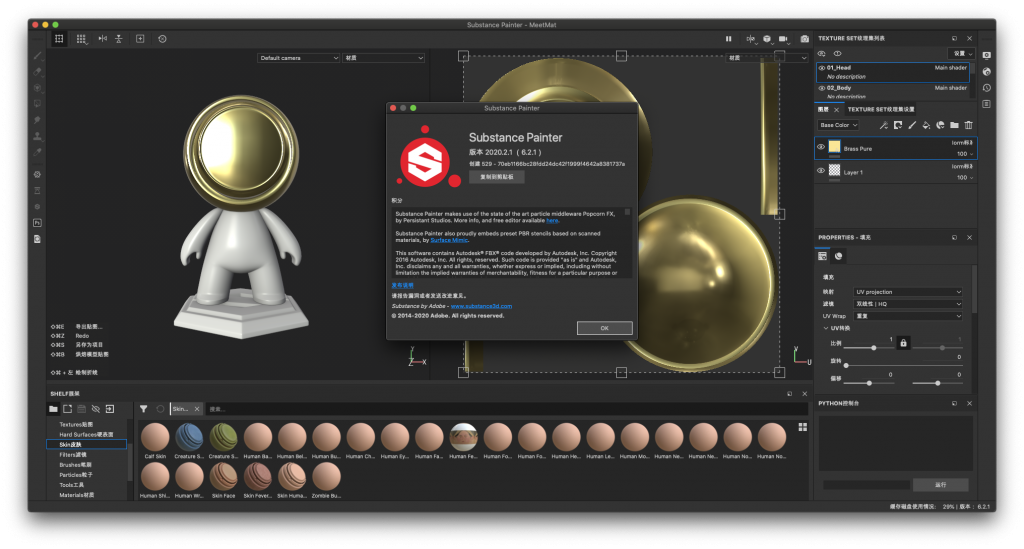Image resolution: width=1024 pixels, height=549 pixels.
Task: Click the shelf folder icon
Action: point(53,409)
